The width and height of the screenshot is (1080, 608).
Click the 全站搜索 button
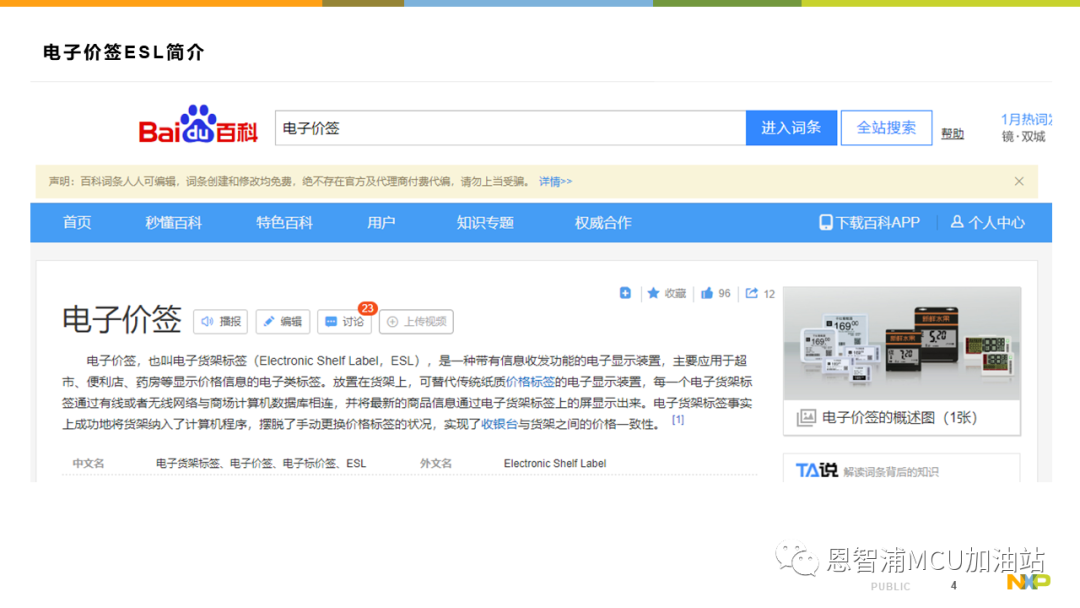(x=886, y=128)
